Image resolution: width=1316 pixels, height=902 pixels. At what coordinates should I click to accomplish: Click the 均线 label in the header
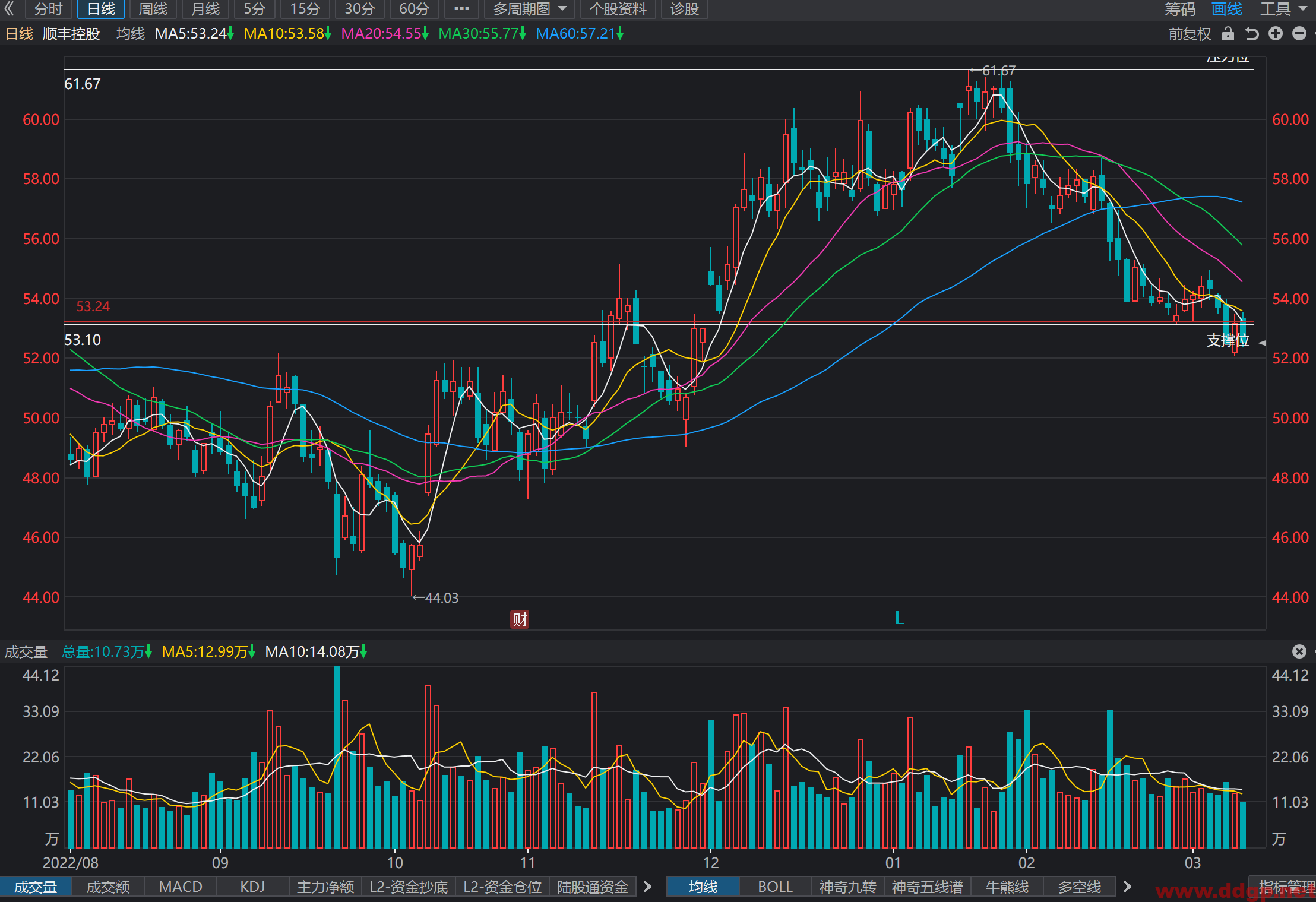tap(130, 34)
